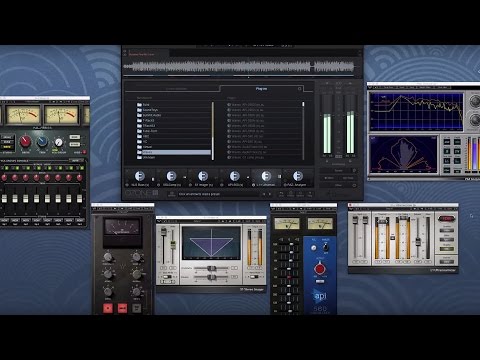This screenshot has width=480, height=360.
Task: Select the highlighted Waves folder in list
Action: 173,152
